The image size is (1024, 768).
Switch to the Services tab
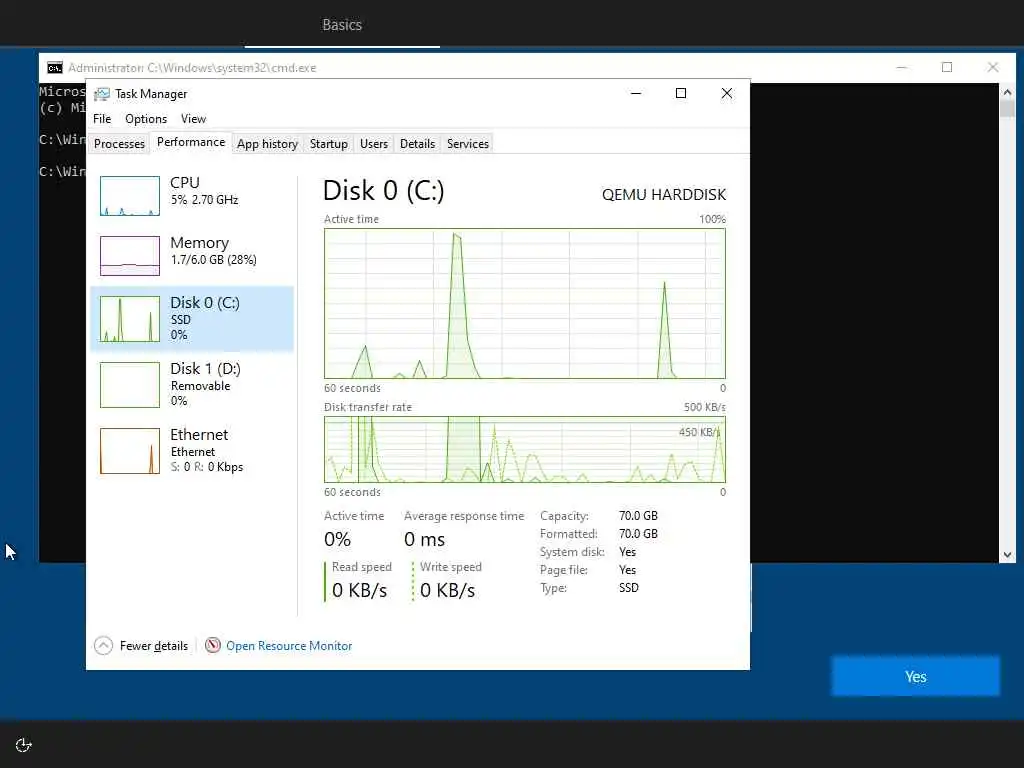coord(468,144)
